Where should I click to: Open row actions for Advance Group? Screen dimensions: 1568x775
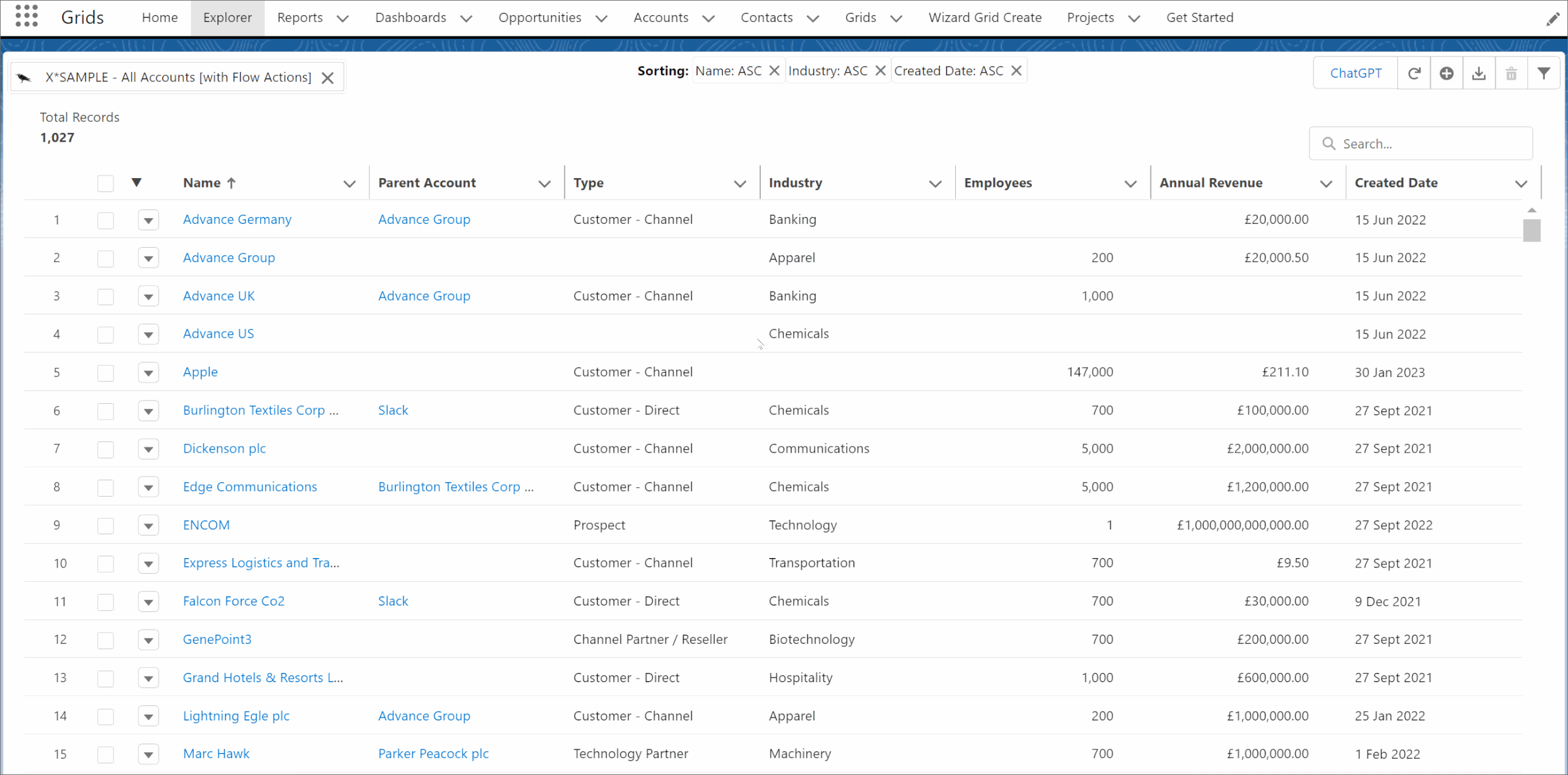pyautogui.click(x=148, y=258)
